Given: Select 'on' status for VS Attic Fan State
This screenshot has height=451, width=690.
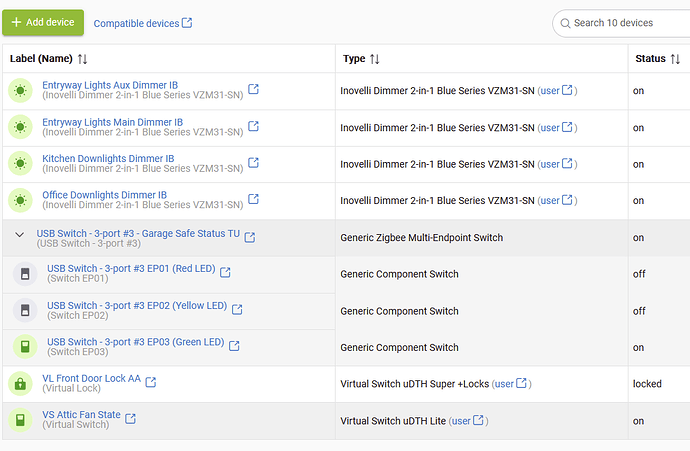Looking at the screenshot, I should (639, 421).
